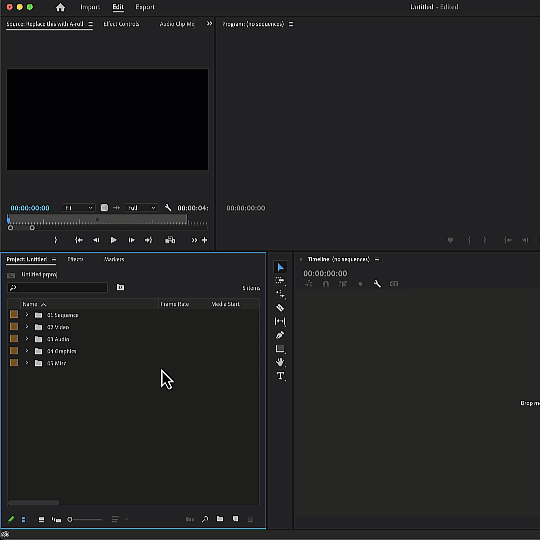This screenshot has height=540, width=540.
Task: Create new search bin from query icon
Action: click(x=120, y=287)
